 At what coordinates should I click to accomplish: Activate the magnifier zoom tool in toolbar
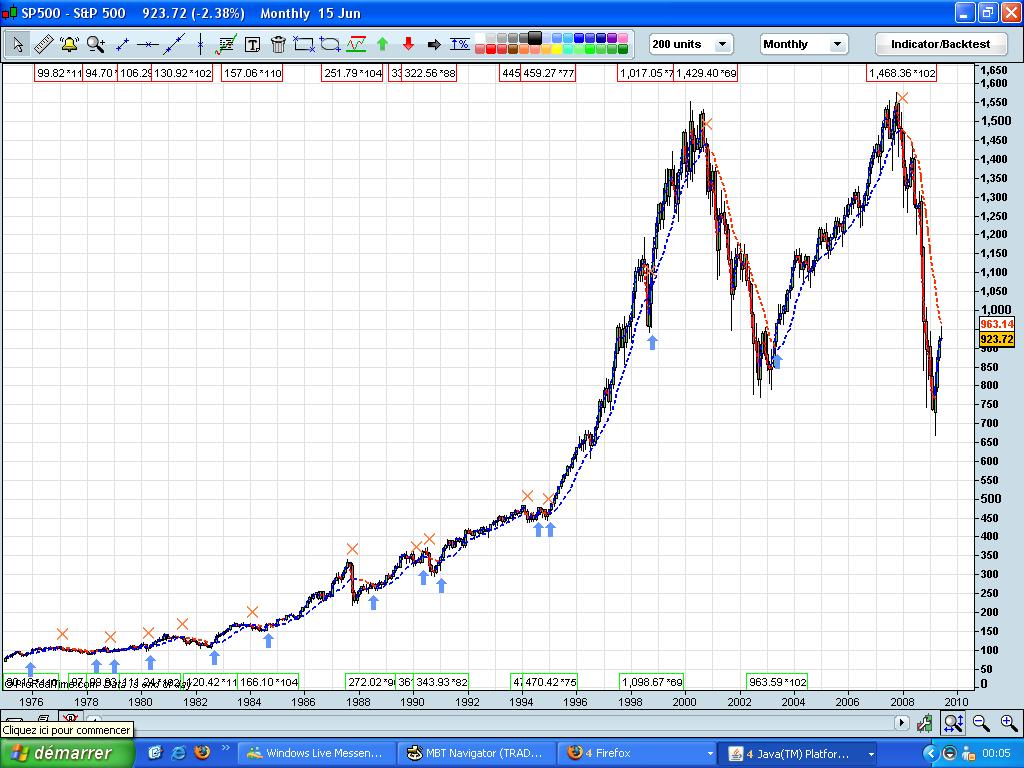[x=95, y=44]
